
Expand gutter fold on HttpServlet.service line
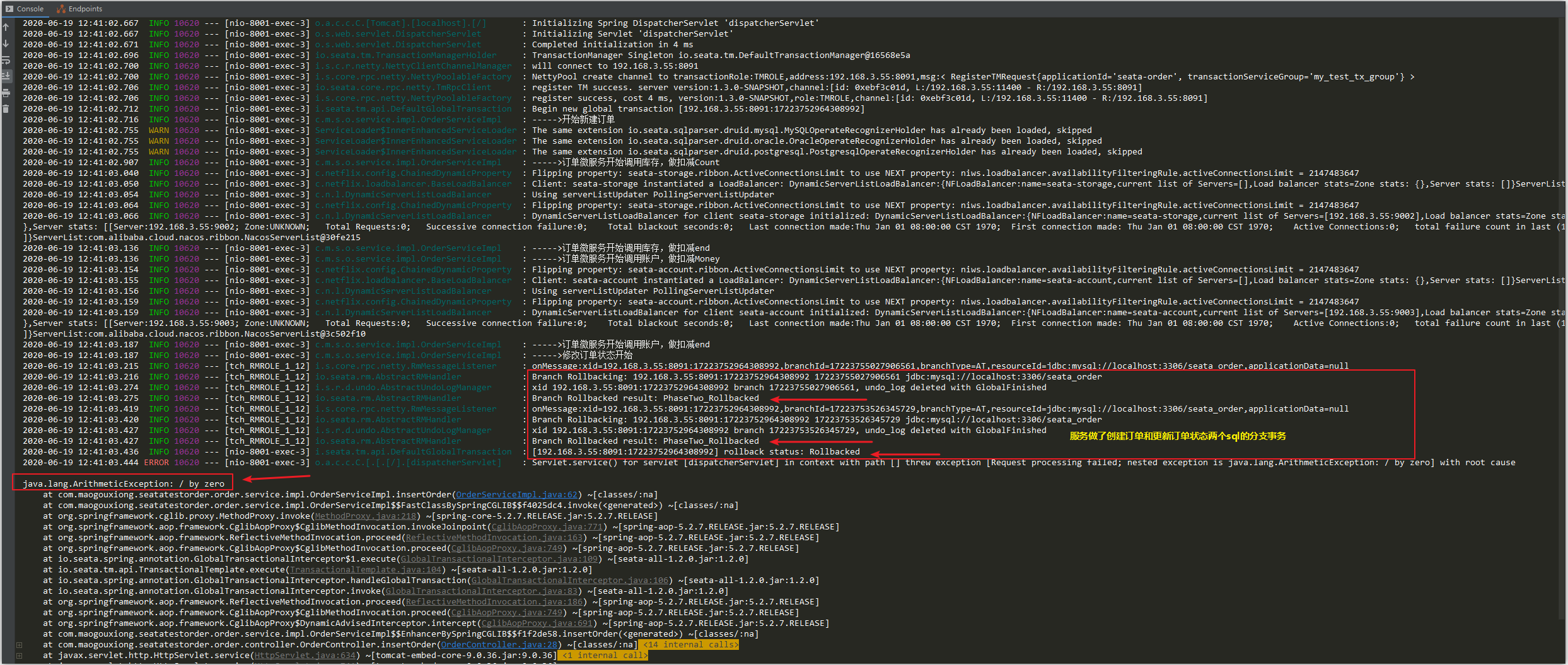point(20,656)
